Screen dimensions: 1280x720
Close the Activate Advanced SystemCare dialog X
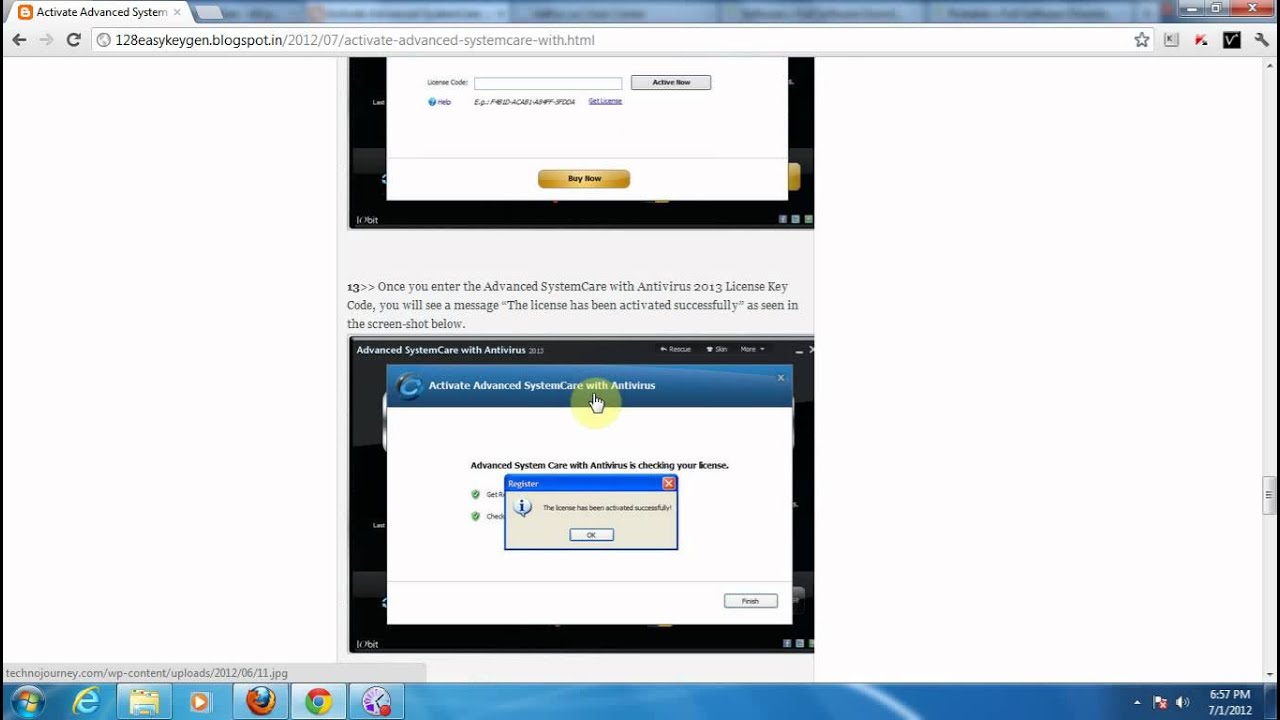click(x=781, y=377)
